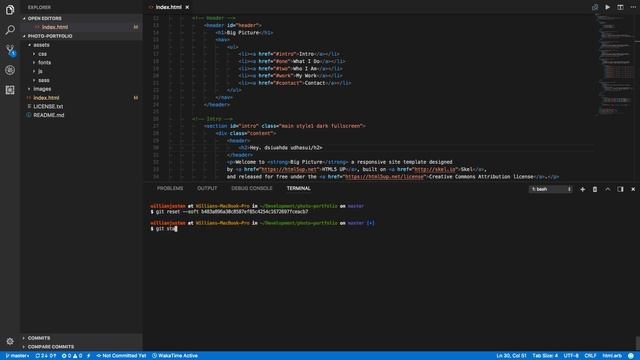The width and height of the screenshot is (640, 360).
Task: Run the file with play button
Action: coord(607,7)
